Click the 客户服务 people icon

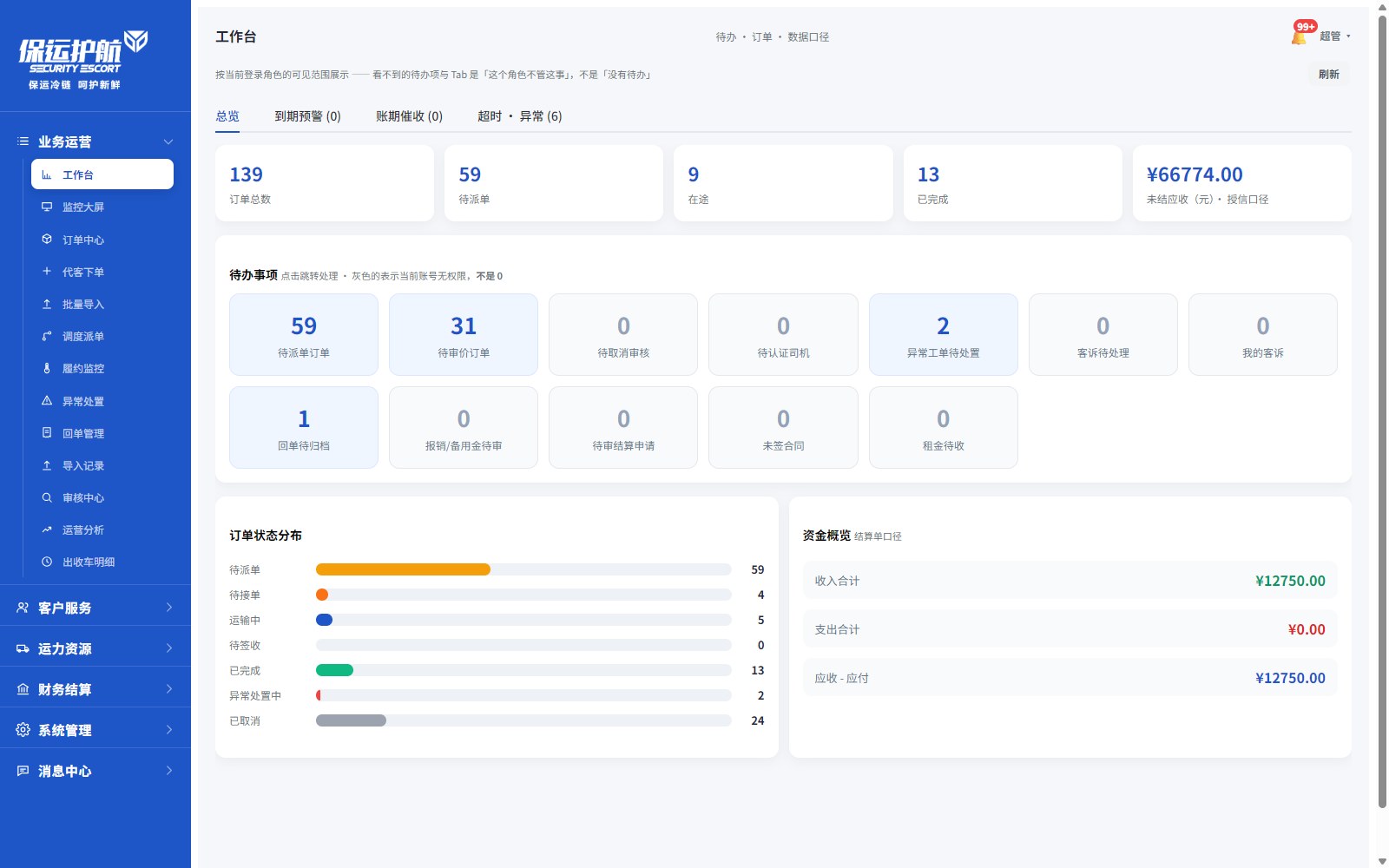click(23, 608)
